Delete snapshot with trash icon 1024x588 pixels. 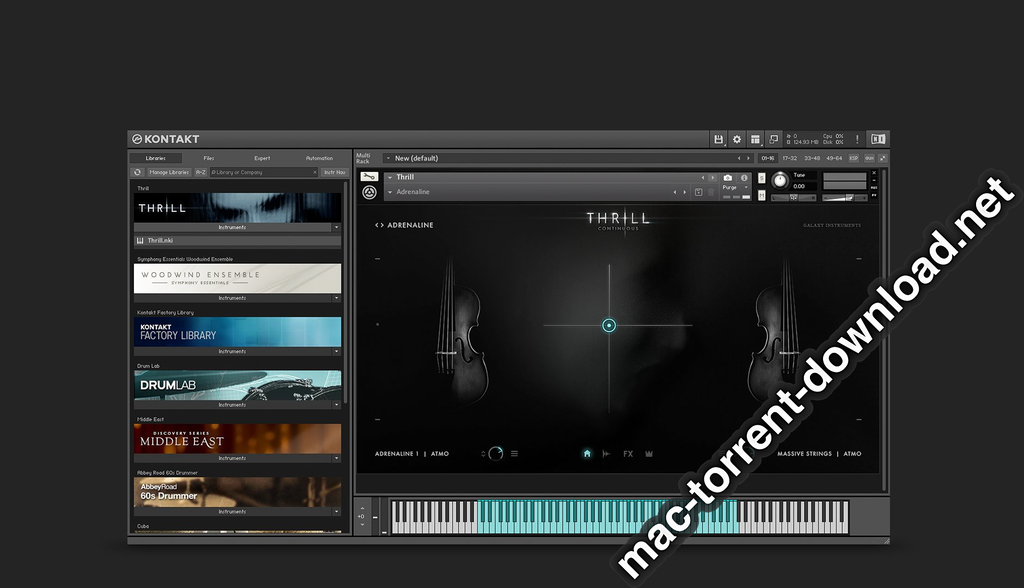711,192
